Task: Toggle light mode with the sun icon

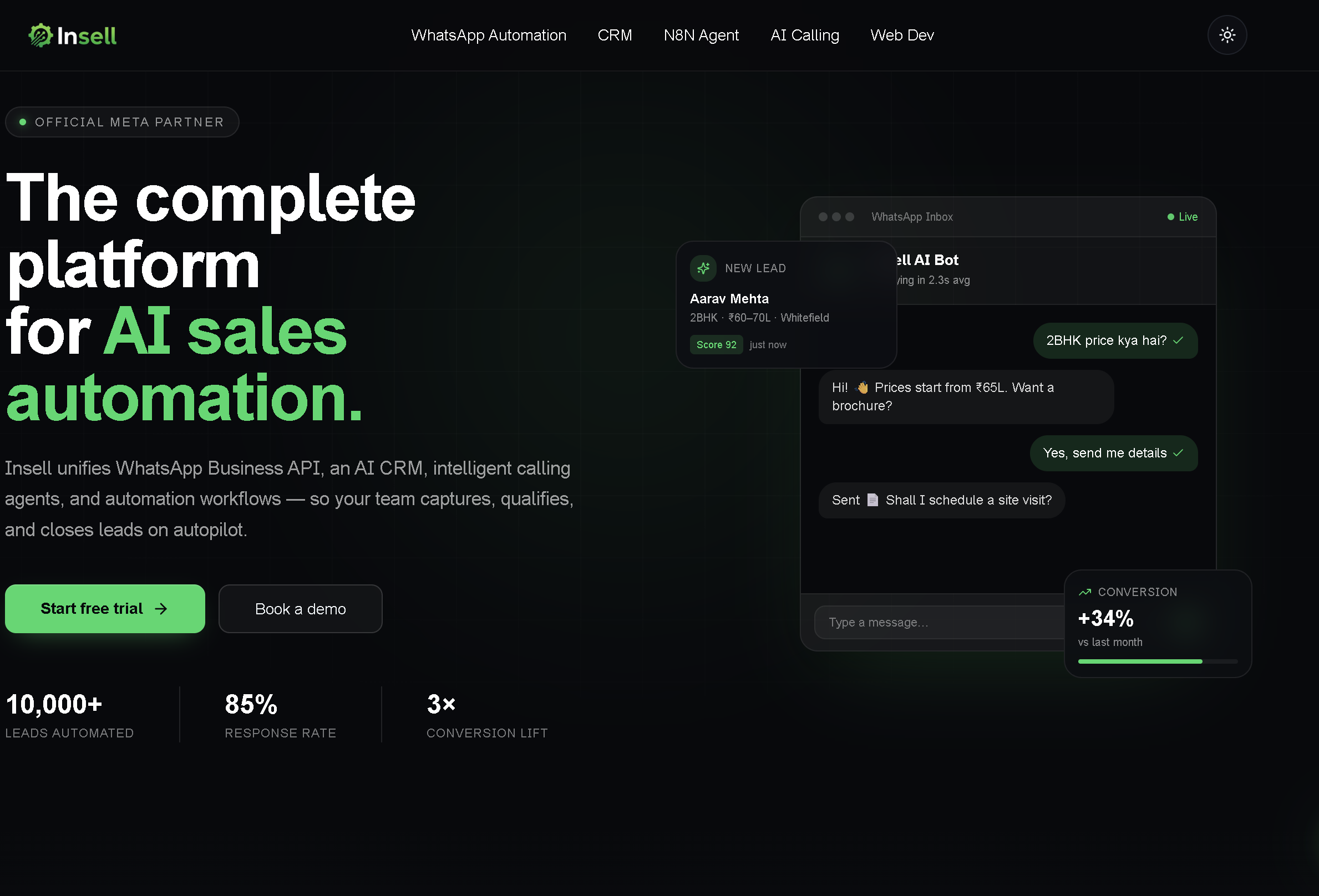Action: (1226, 35)
